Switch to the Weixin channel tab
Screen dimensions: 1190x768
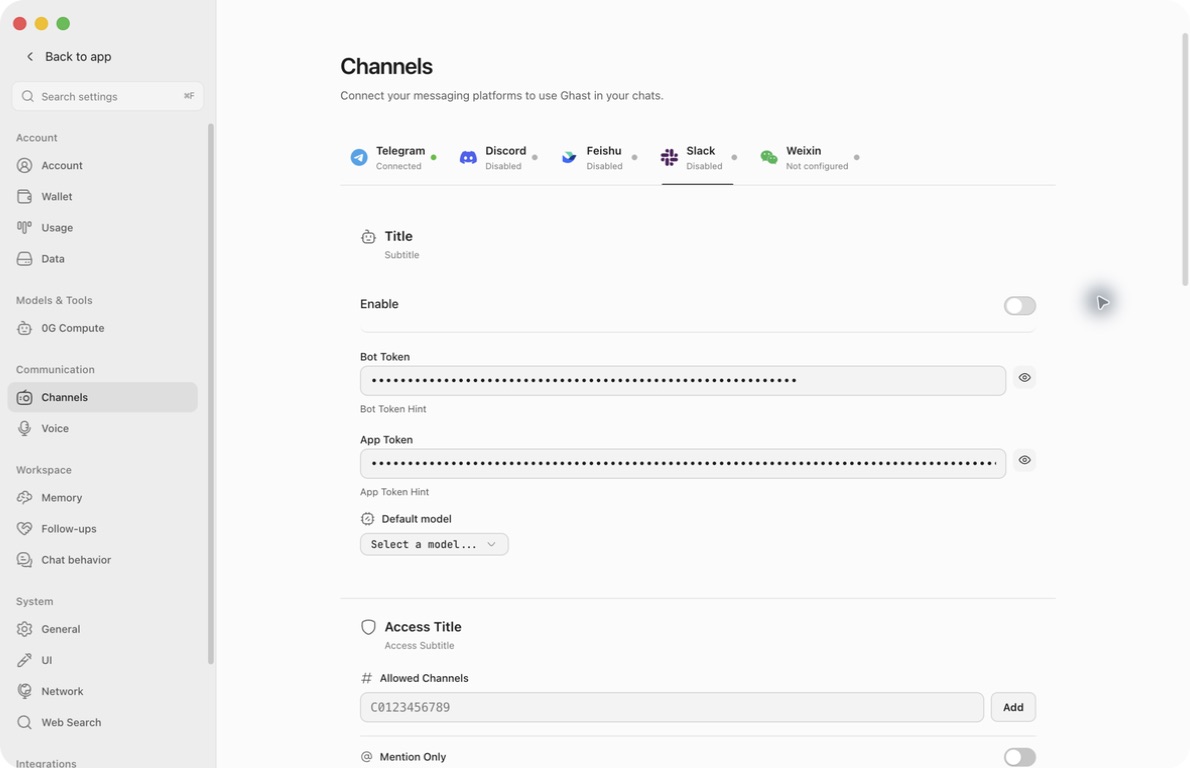point(810,158)
